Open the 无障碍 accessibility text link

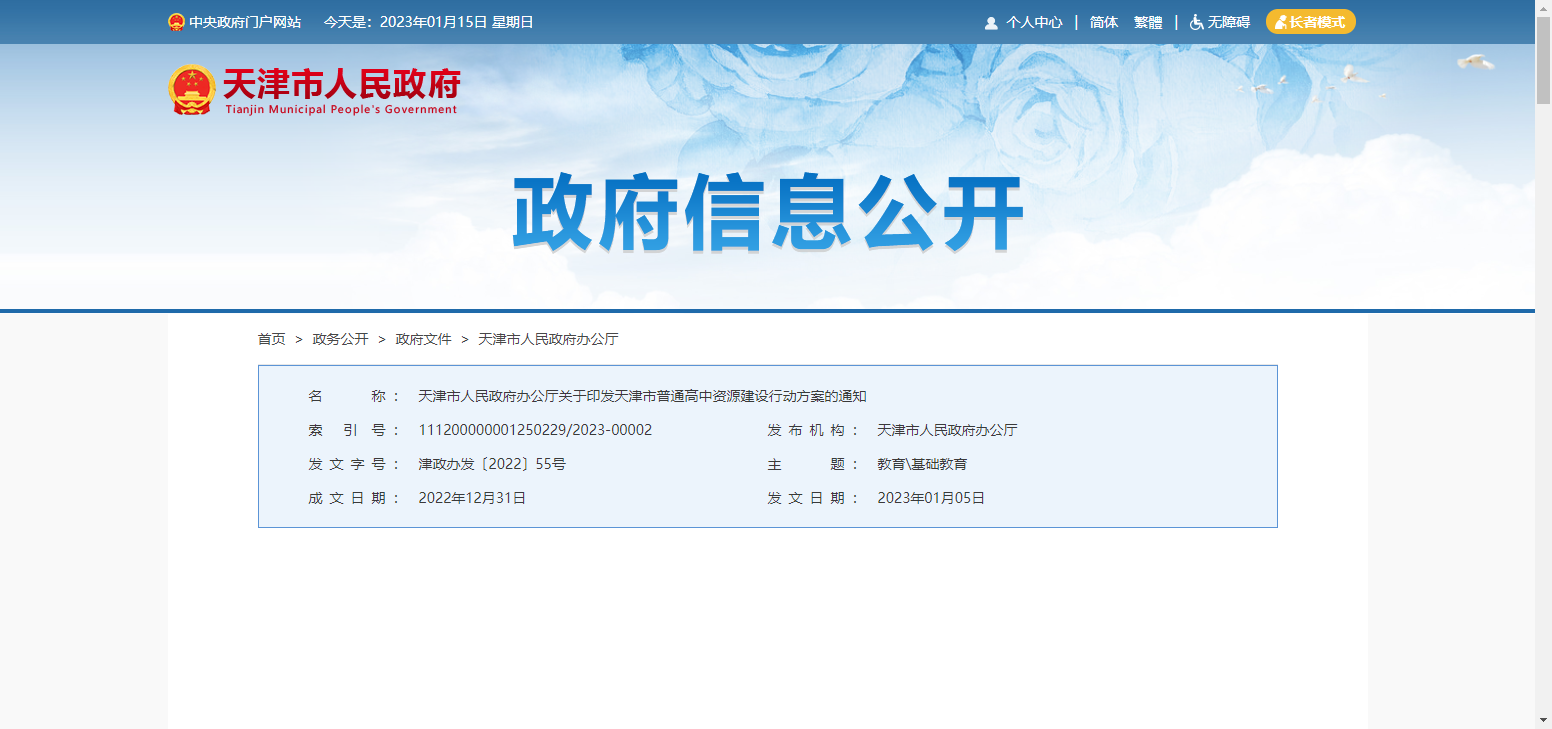click(x=1229, y=22)
